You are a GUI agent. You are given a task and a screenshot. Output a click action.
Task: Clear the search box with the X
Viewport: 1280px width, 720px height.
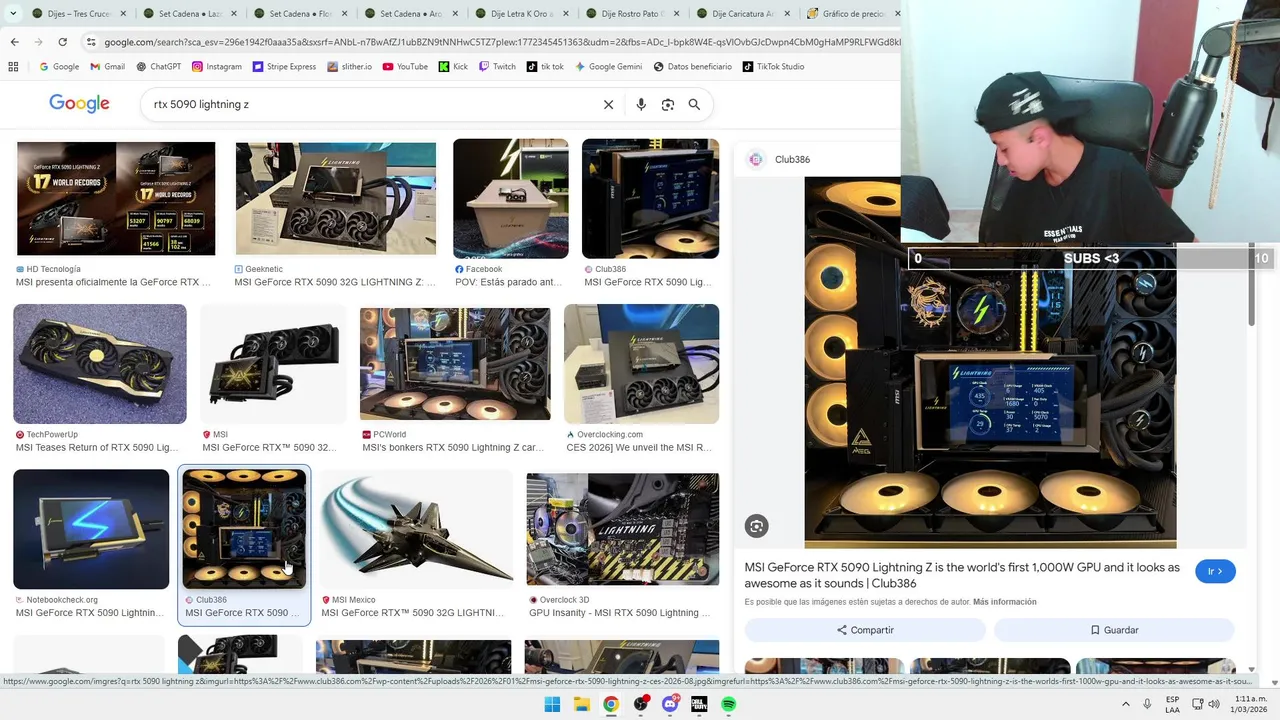(608, 104)
